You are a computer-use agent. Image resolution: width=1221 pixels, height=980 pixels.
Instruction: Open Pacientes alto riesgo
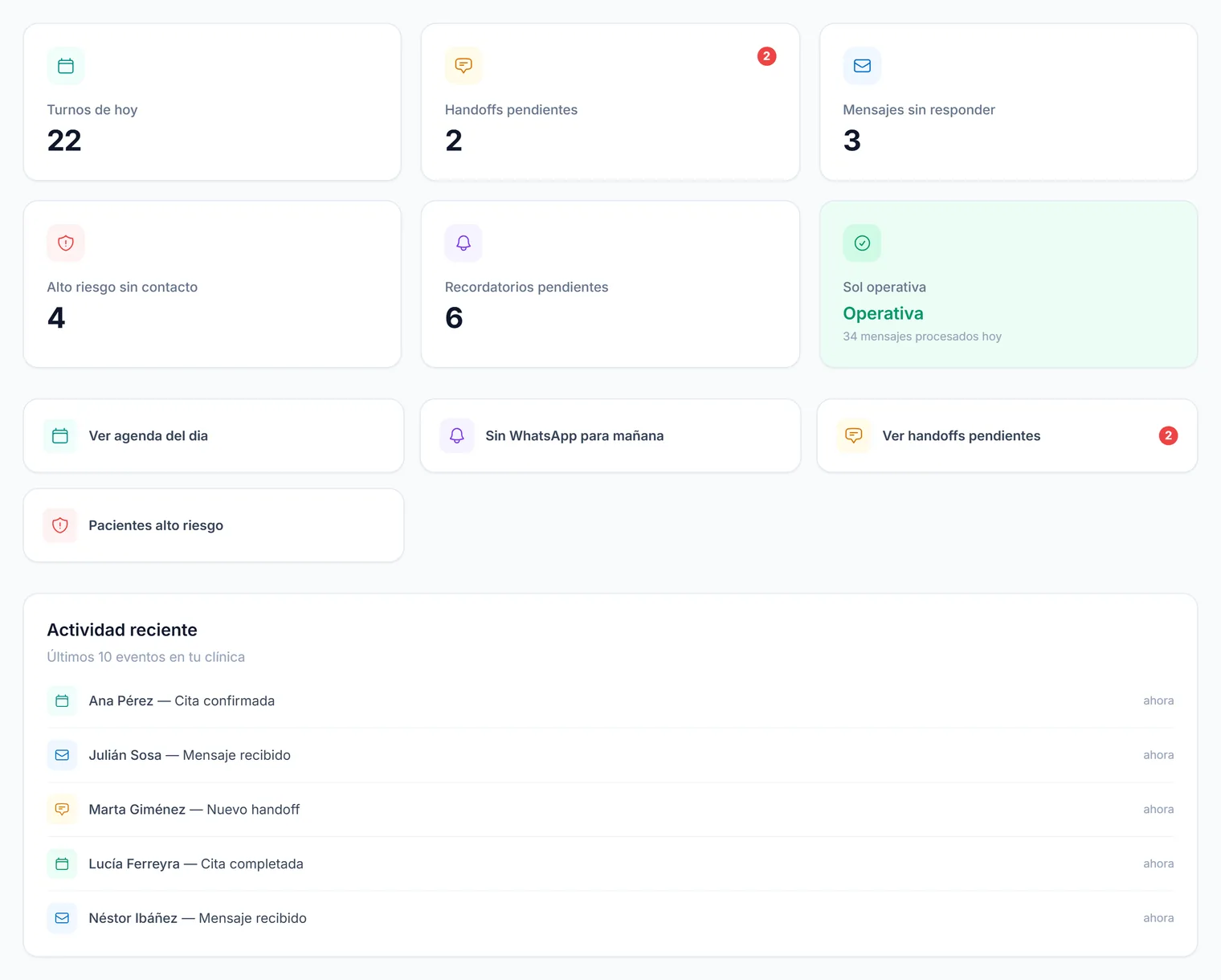[x=214, y=525]
